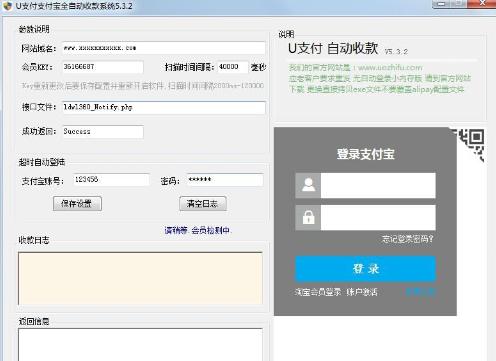This screenshot has width=496, height=361.
Task: Click the blue link right of 账户激活
Action: click(421, 292)
